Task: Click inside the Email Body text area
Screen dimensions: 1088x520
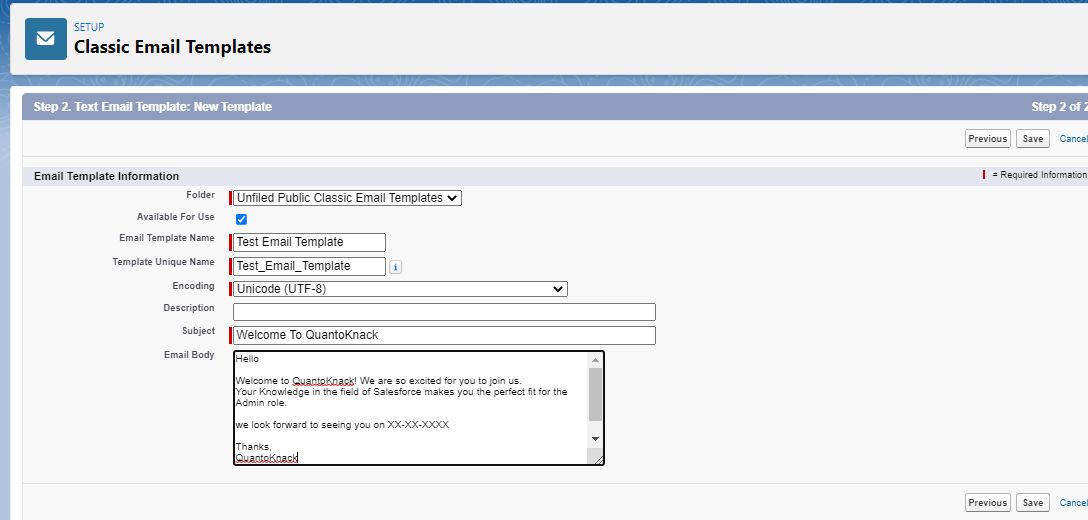Action: (411, 408)
